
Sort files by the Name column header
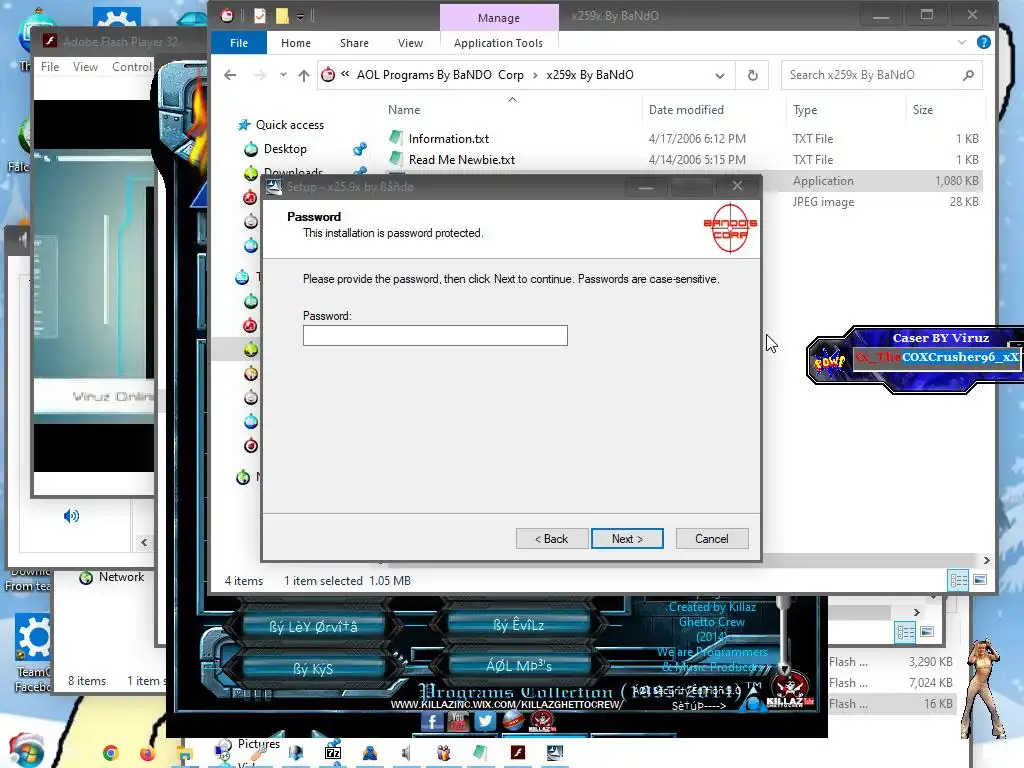click(404, 110)
